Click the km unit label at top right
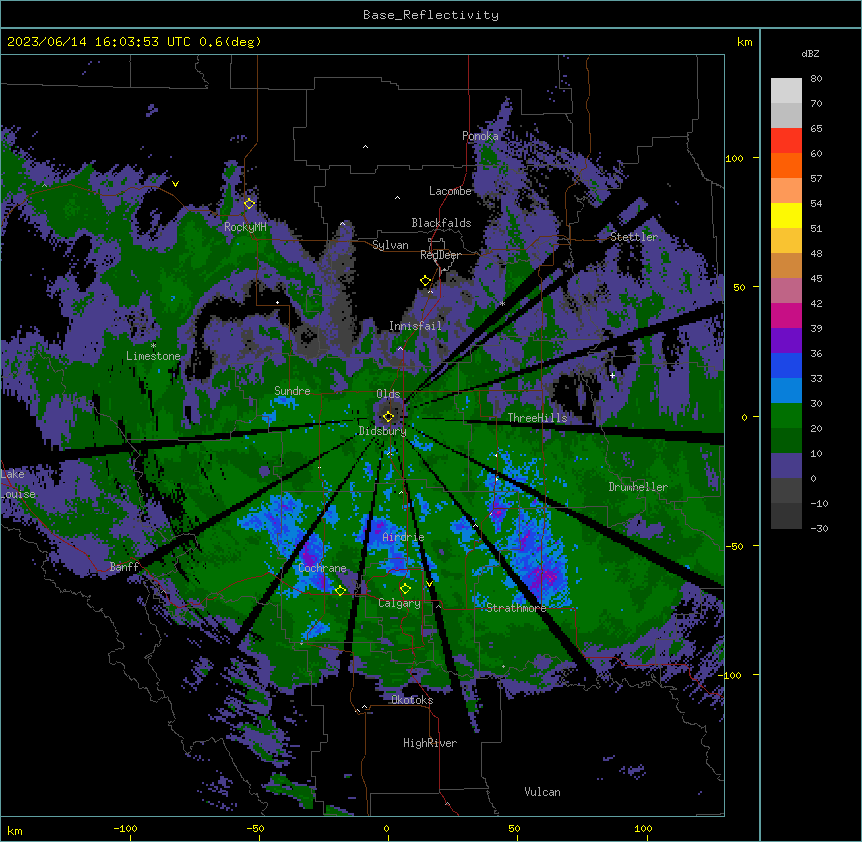862x842 pixels. (x=744, y=42)
